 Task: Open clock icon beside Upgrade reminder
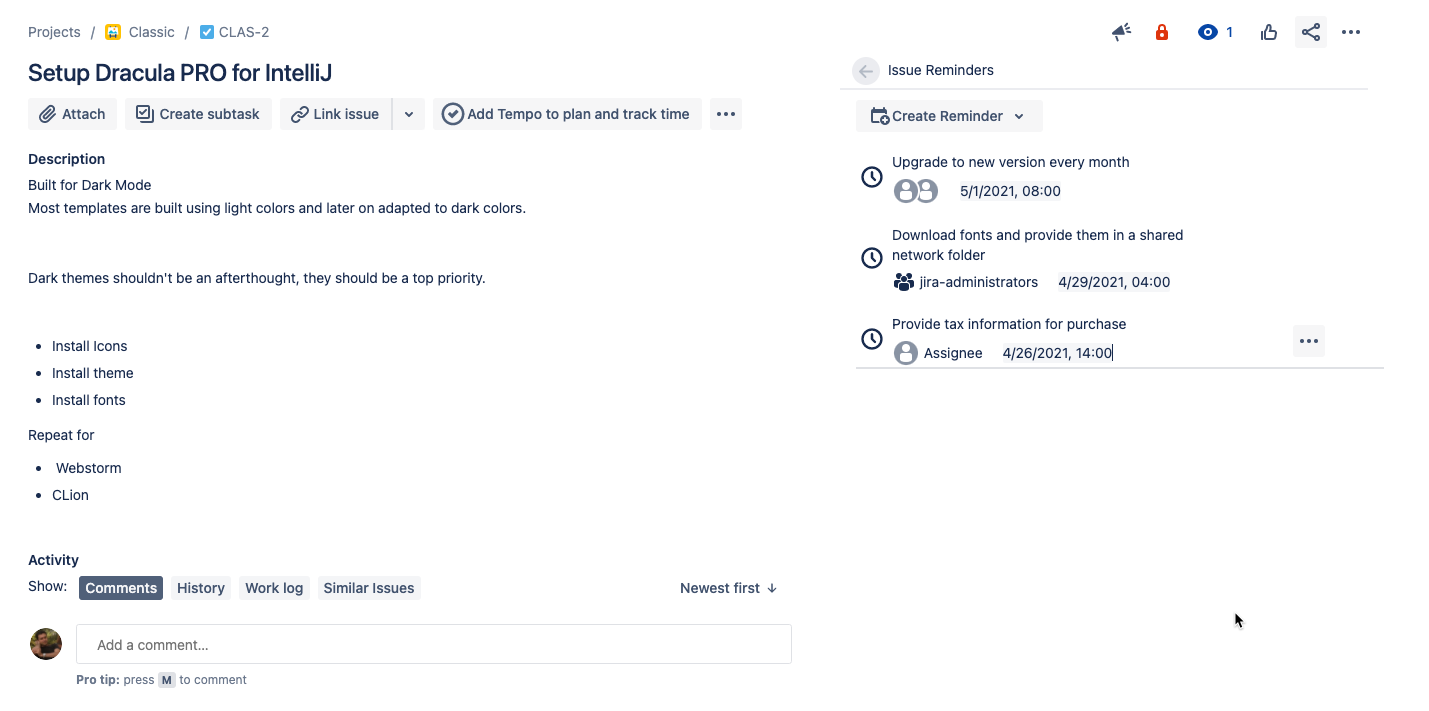[x=871, y=176]
